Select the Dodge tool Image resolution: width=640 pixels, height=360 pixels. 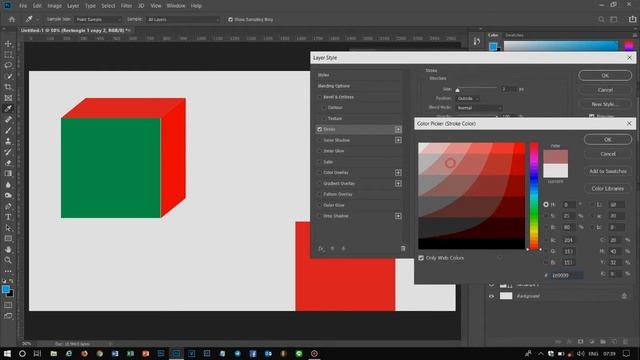point(8,195)
